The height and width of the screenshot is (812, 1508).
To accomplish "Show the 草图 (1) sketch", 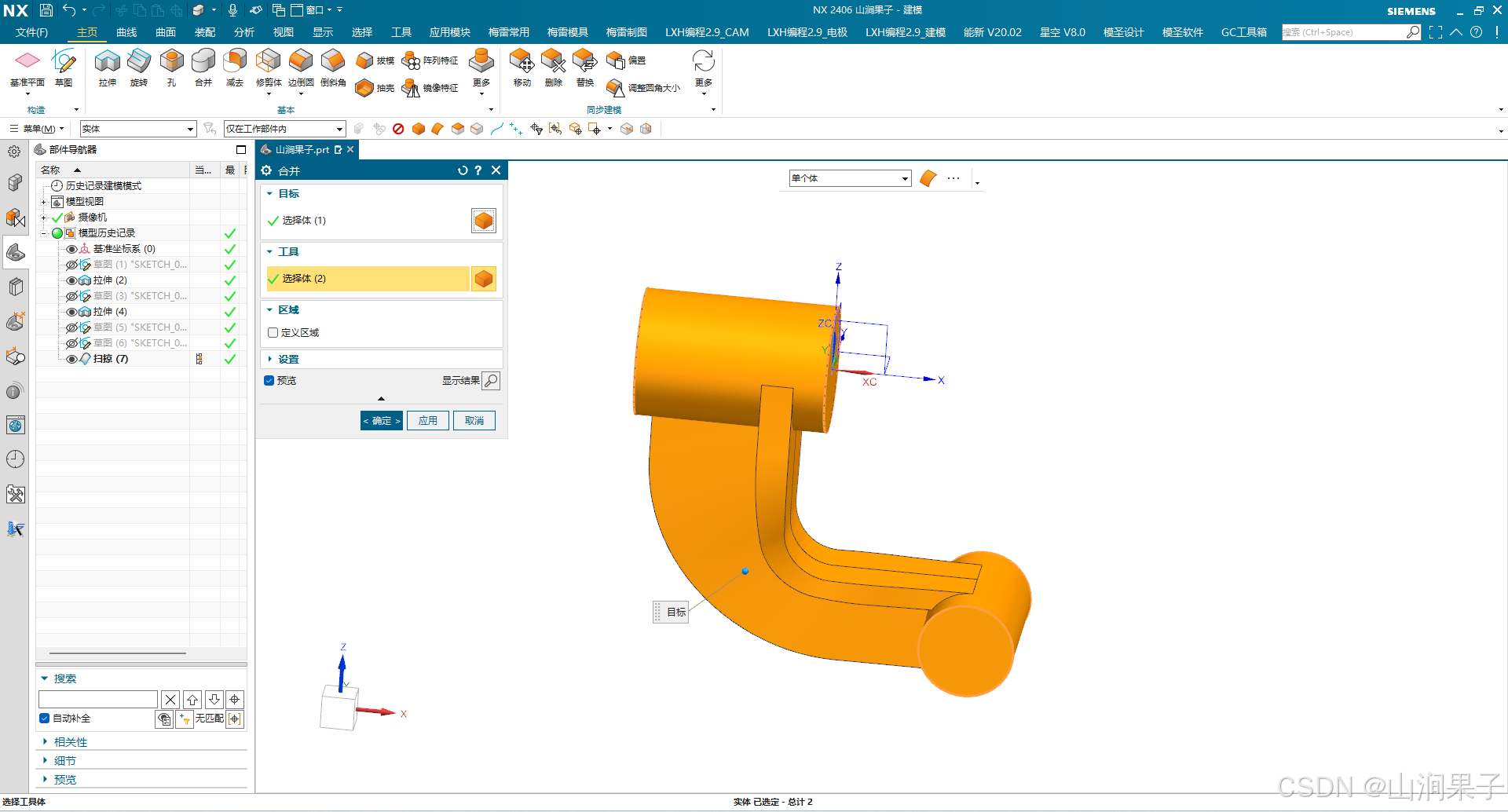I will [71, 265].
